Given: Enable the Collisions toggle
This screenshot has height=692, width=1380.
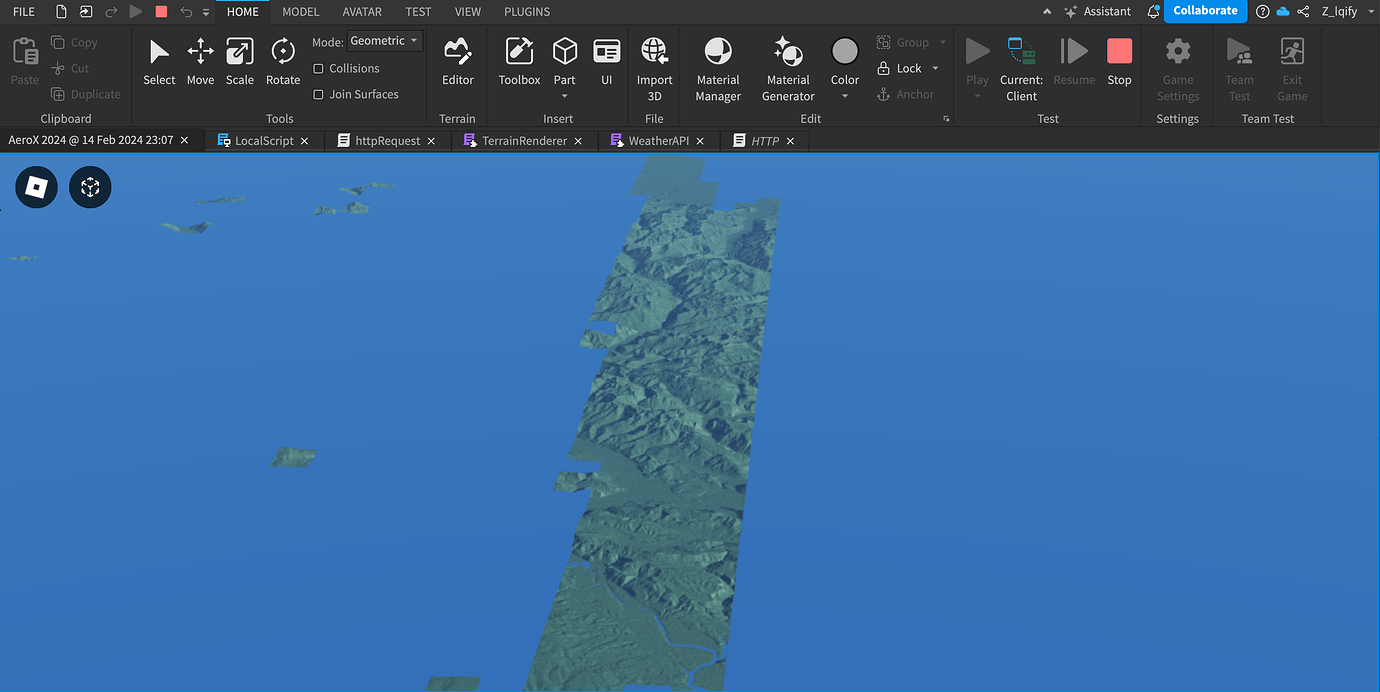Looking at the screenshot, I should tap(318, 68).
